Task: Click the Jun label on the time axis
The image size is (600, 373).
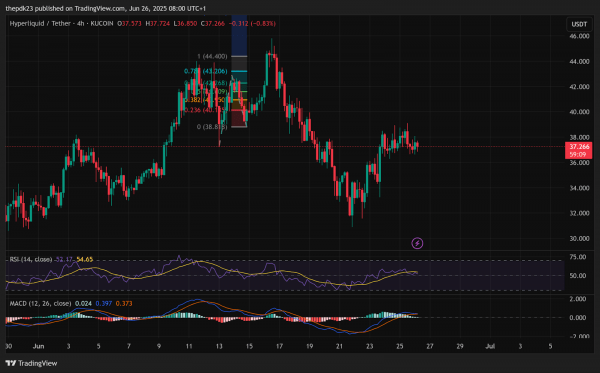Action: click(38, 346)
